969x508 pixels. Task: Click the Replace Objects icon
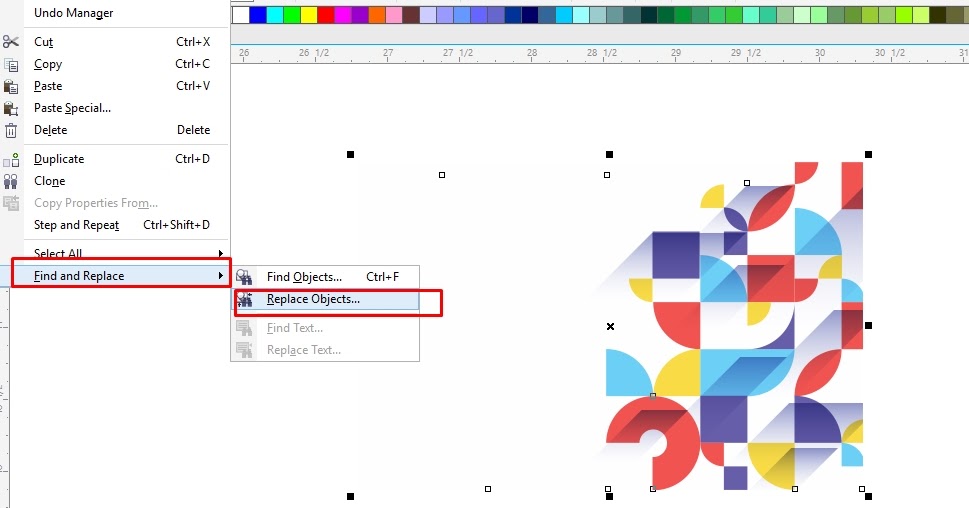244,299
